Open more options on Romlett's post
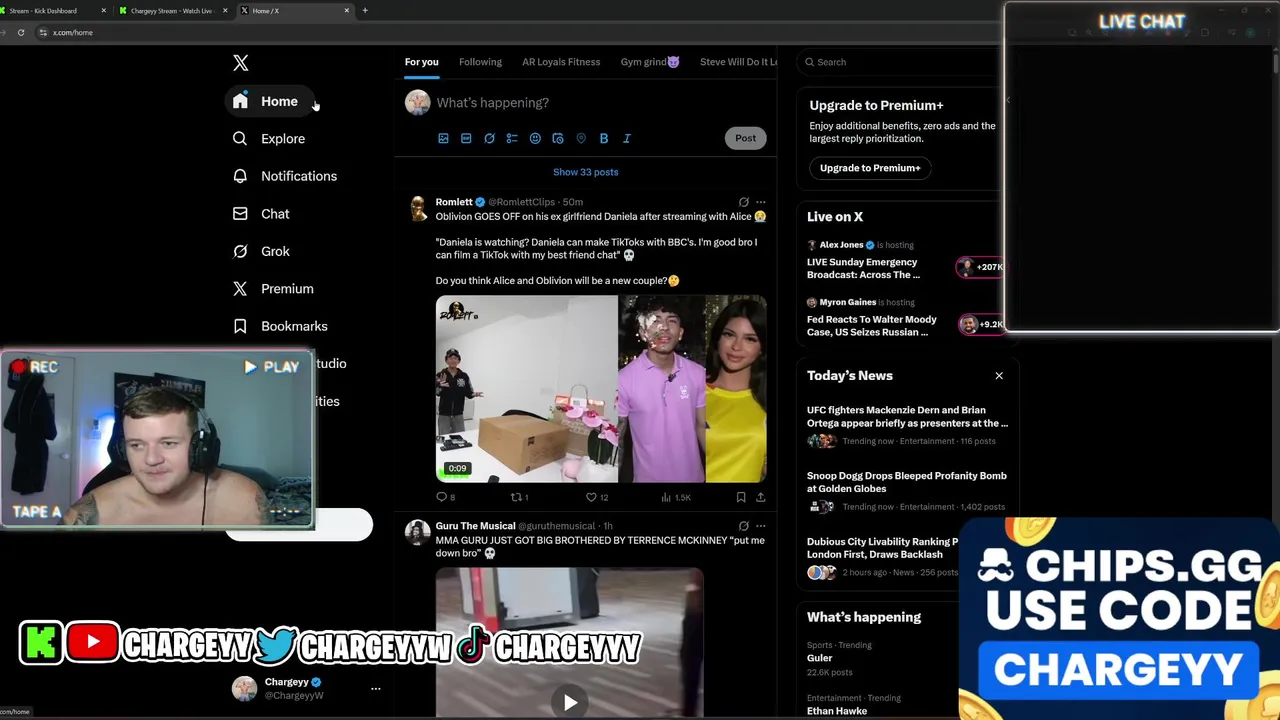Image resolution: width=1280 pixels, height=720 pixels. point(760,202)
